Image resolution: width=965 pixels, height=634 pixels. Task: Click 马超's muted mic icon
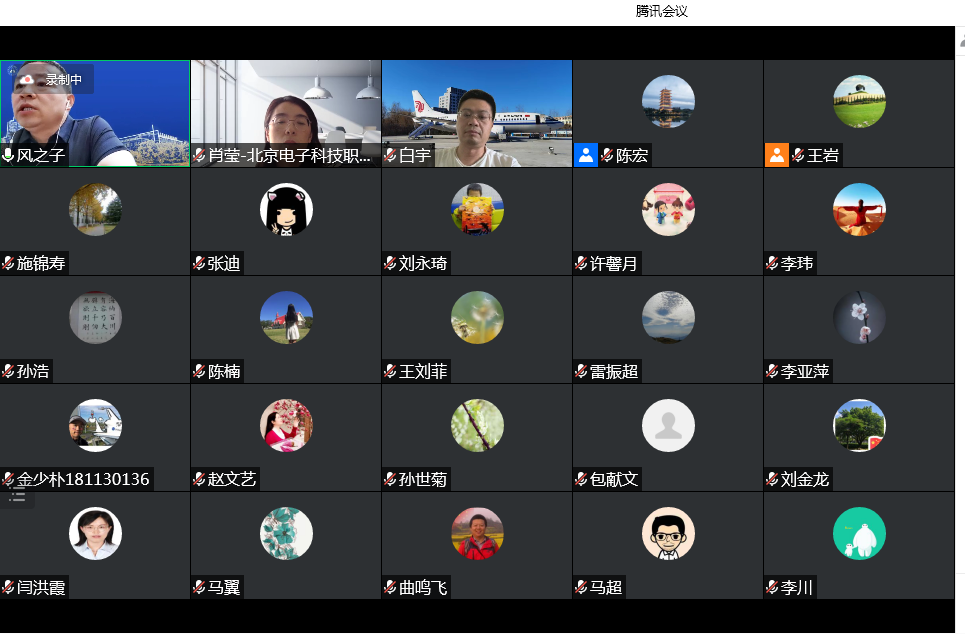click(583, 587)
